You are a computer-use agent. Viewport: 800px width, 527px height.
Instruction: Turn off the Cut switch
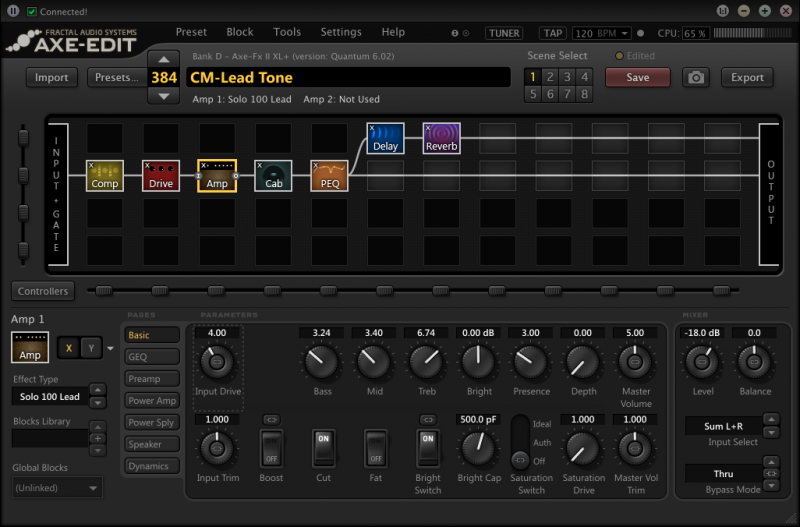pyautogui.click(x=323, y=448)
